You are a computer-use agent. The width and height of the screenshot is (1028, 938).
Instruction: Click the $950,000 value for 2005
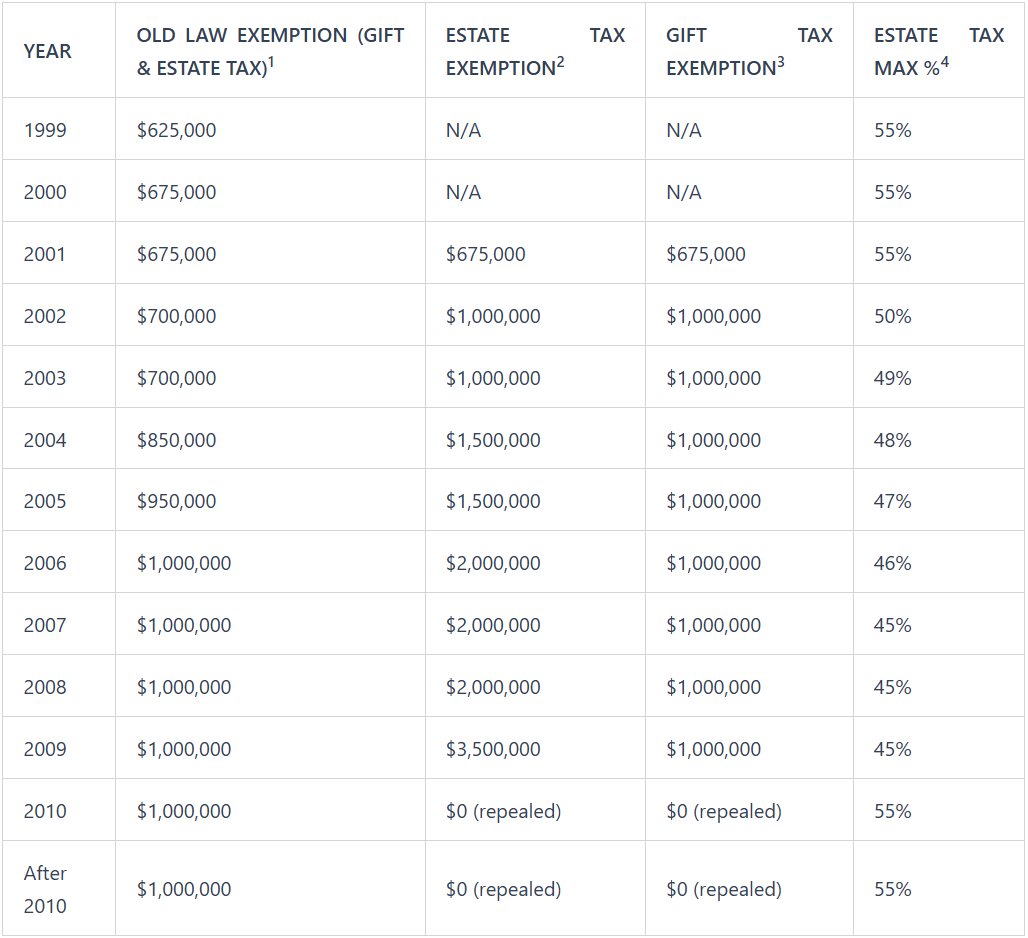[x=176, y=501]
